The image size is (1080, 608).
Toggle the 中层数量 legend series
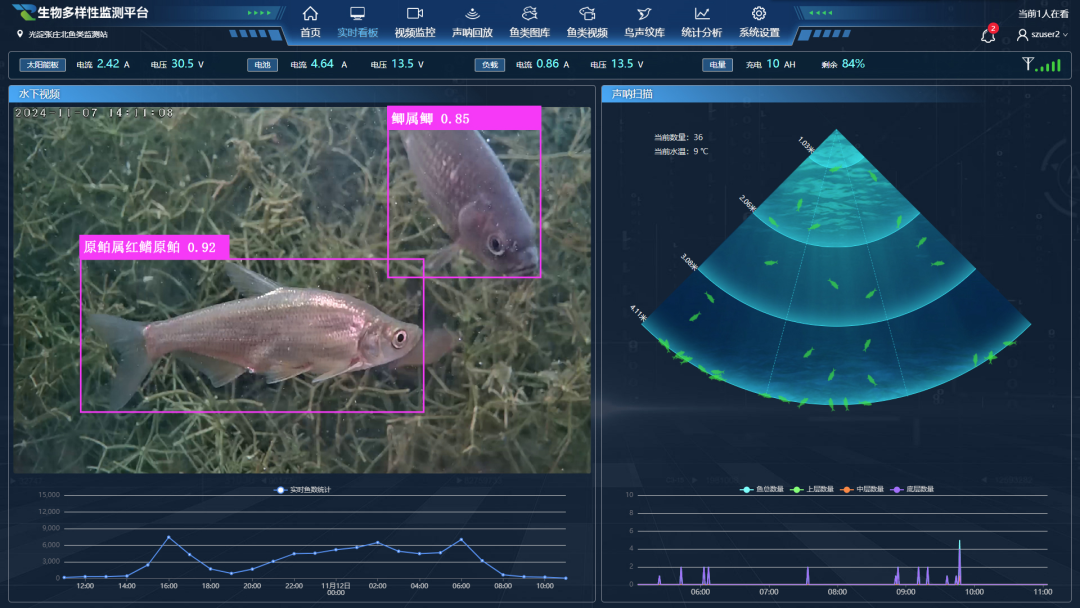tap(861, 489)
